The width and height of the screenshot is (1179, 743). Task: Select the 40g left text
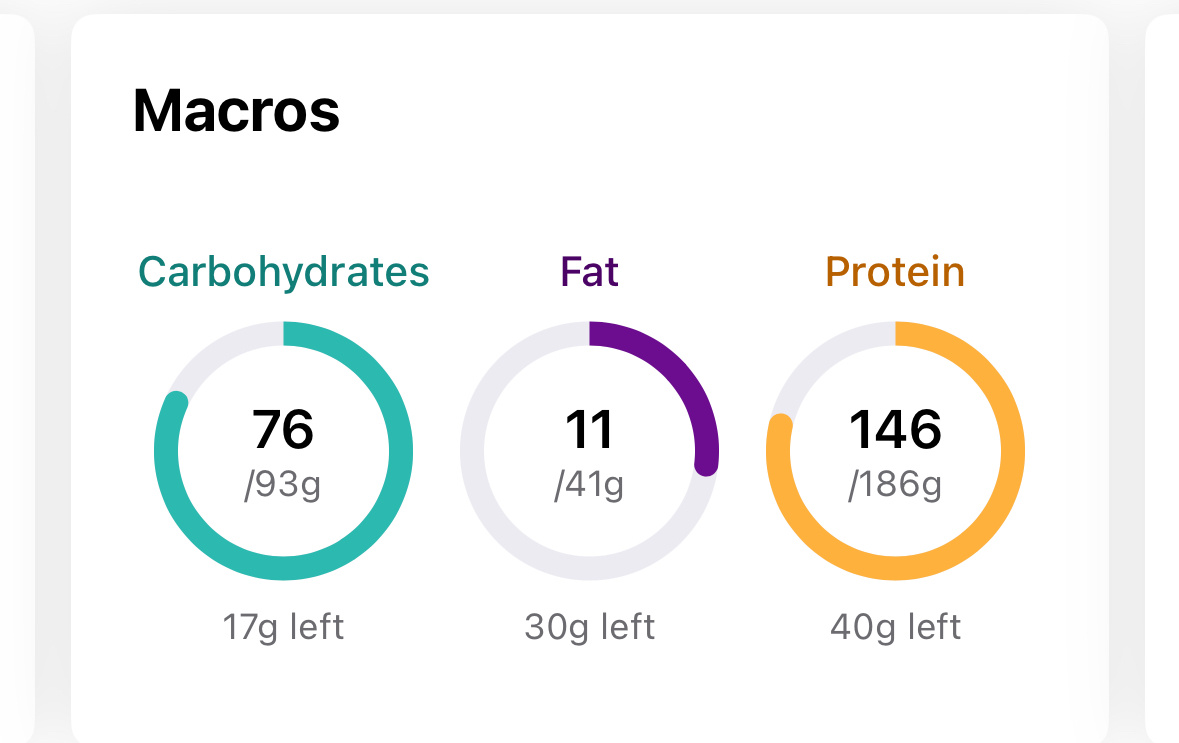click(896, 627)
